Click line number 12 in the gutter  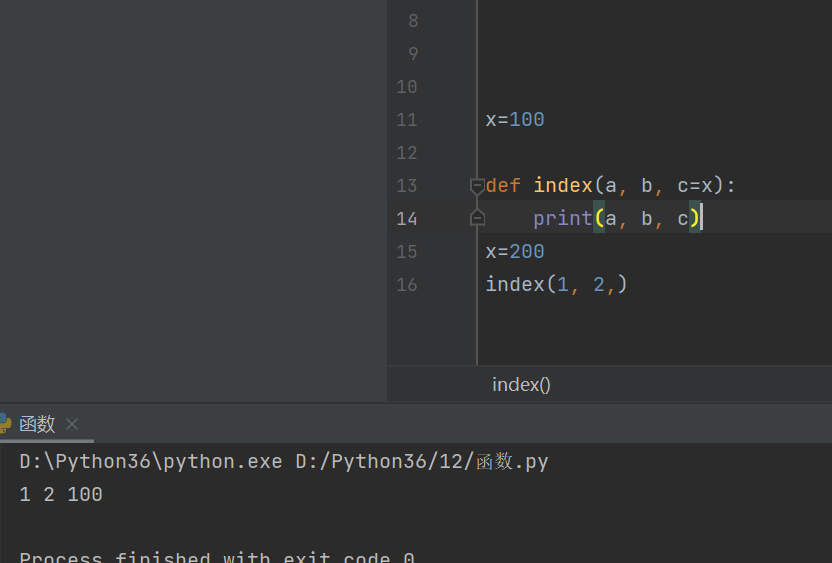coord(407,153)
